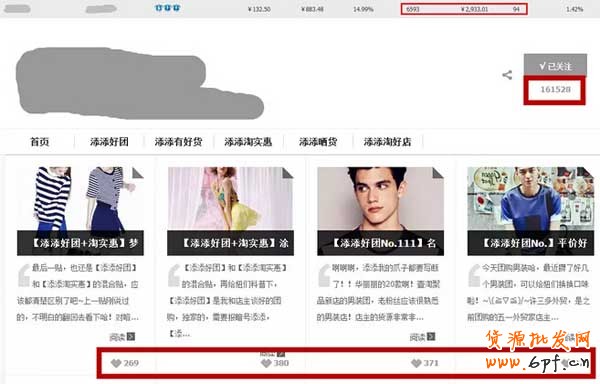Viewport: 600px width, 384px height.
Task: Click 阅读 link under the first post
Action: [x=122, y=337]
